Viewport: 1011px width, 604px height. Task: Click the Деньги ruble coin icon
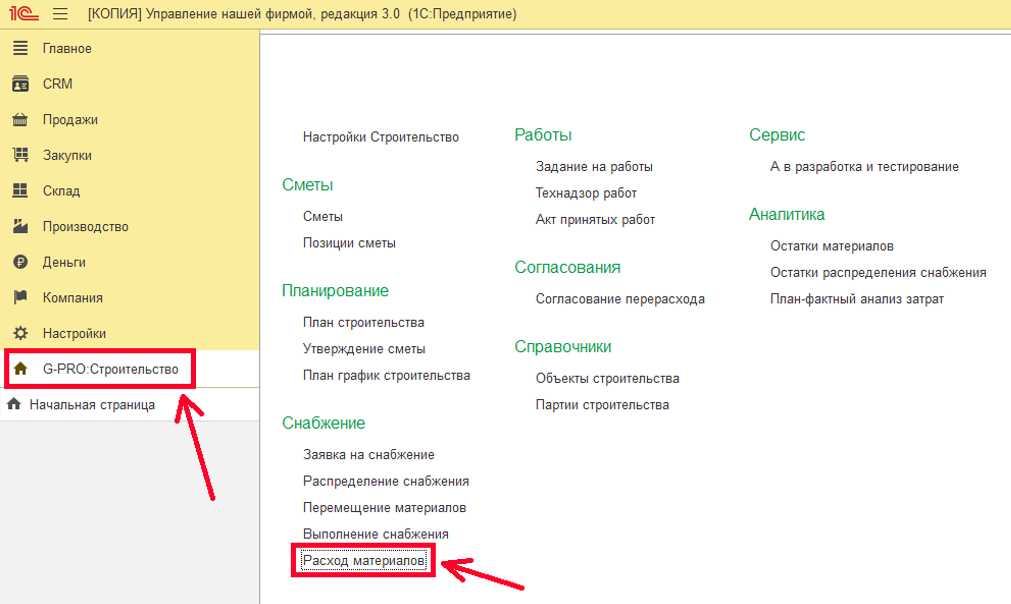pos(20,262)
